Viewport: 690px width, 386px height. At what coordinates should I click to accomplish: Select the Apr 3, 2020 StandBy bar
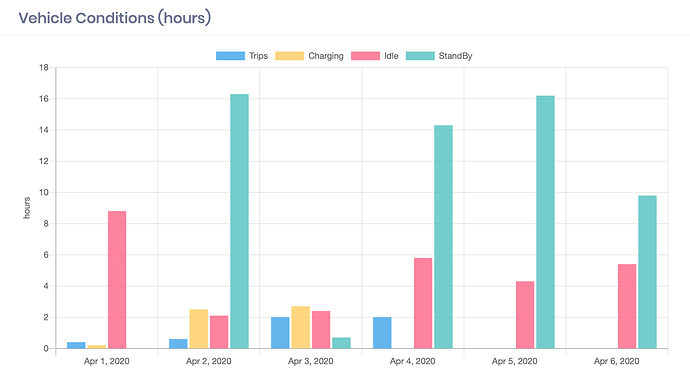341,343
